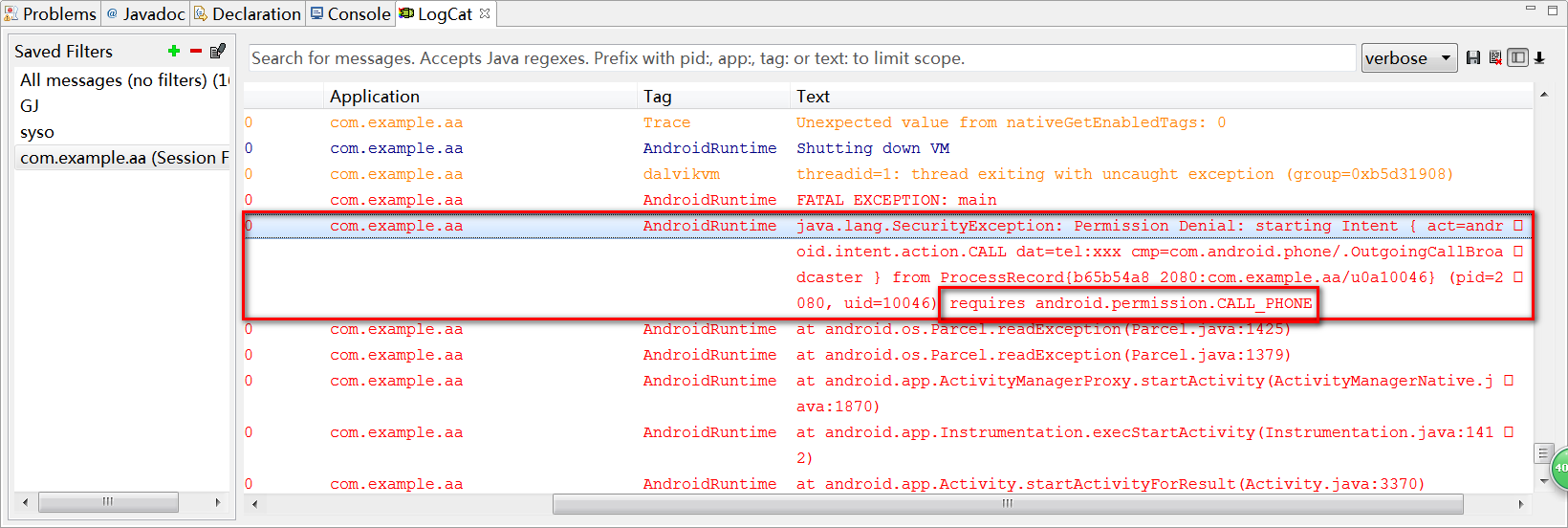Click log table vertical scrollbar up arrow
The width and height of the screenshot is (1568, 528).
coord(1543,95)
